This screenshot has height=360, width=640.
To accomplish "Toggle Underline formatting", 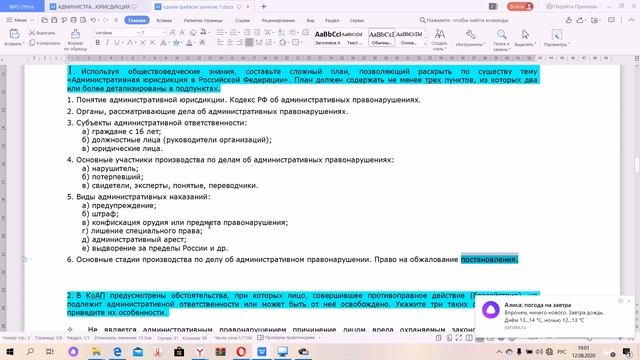I will (x=117, y=42).
